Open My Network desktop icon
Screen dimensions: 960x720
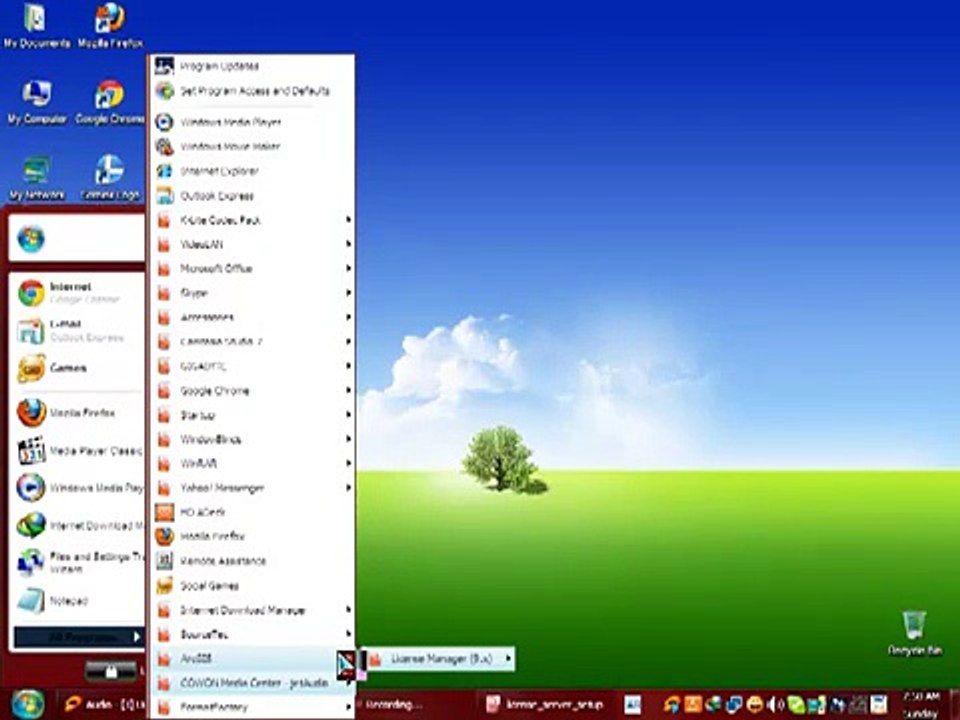click(x=36, y=178)
